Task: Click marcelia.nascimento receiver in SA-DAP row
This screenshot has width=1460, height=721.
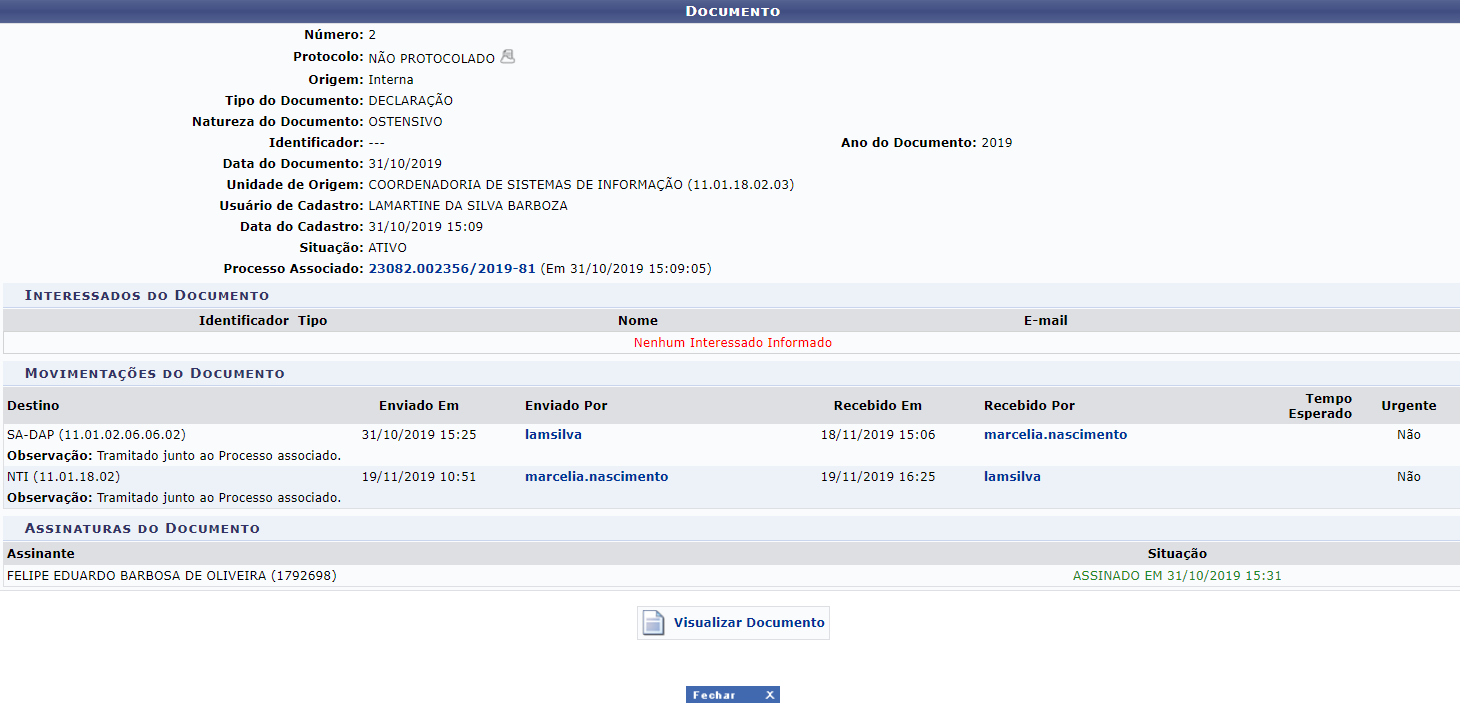Action: (x=1055, y=435)
